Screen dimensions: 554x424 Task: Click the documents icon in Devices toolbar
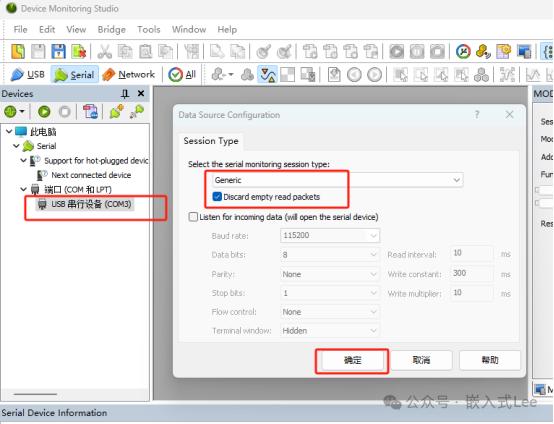pyautogui.click(x=90, y=112)
